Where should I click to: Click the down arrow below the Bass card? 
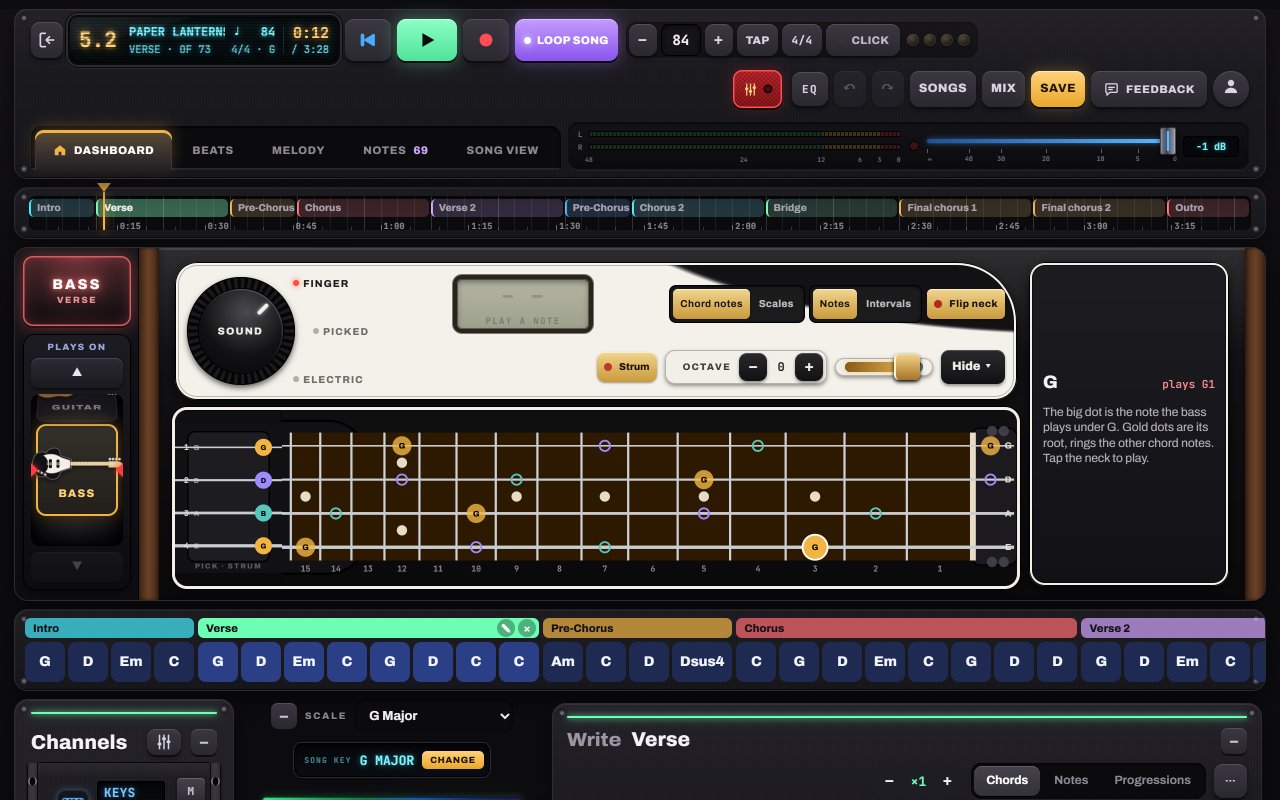(x=77, y=565)
